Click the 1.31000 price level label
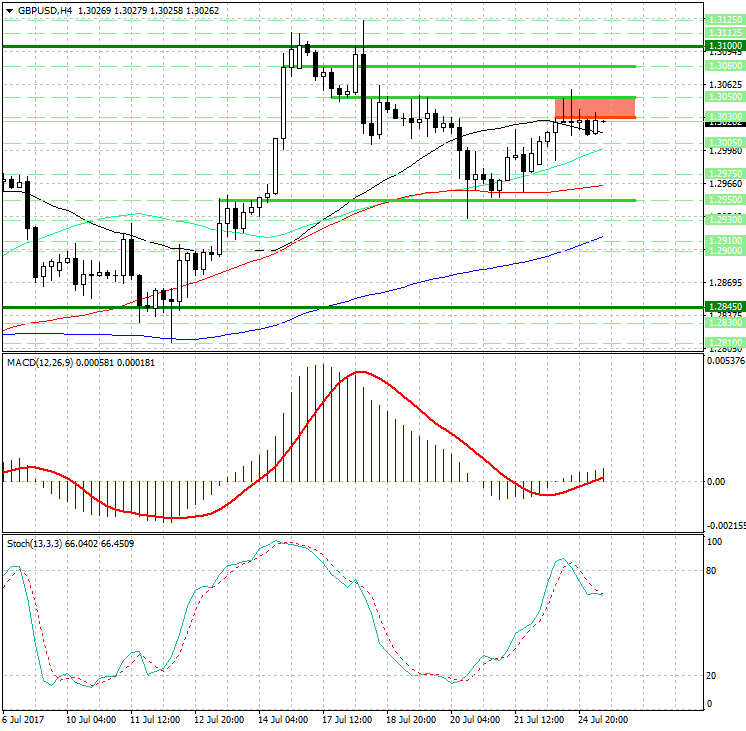The width and height of the screenshot is (746, 731). pos(723,46)
